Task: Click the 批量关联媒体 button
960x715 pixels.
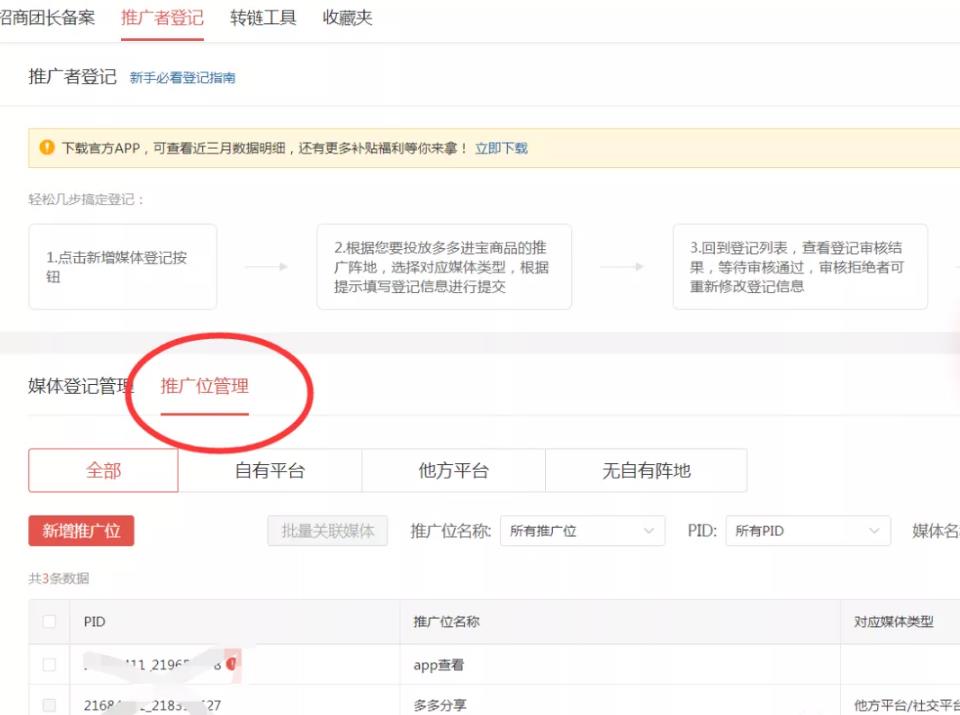Action: coord(327,531)
